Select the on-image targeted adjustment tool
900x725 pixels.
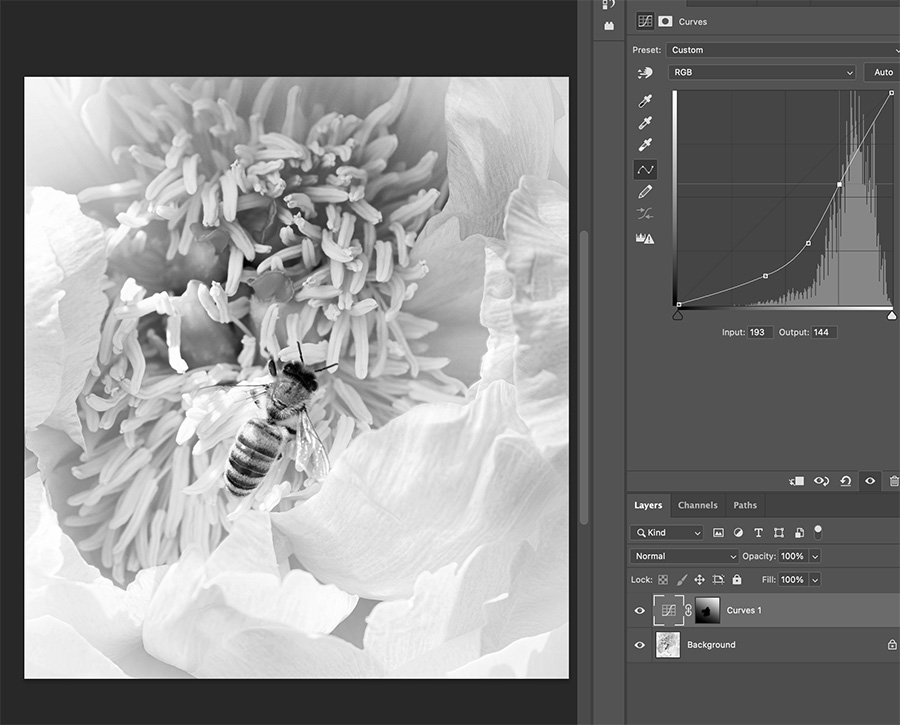click(x=645, y=73)
